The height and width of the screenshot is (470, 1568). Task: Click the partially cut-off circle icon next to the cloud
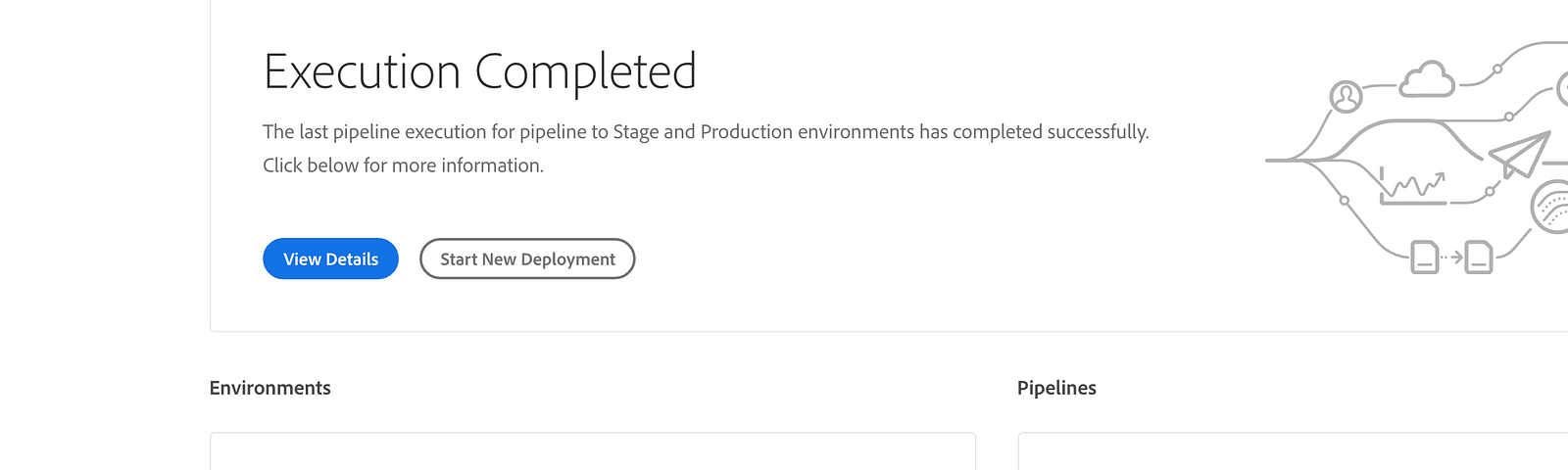pos(1562,90)
